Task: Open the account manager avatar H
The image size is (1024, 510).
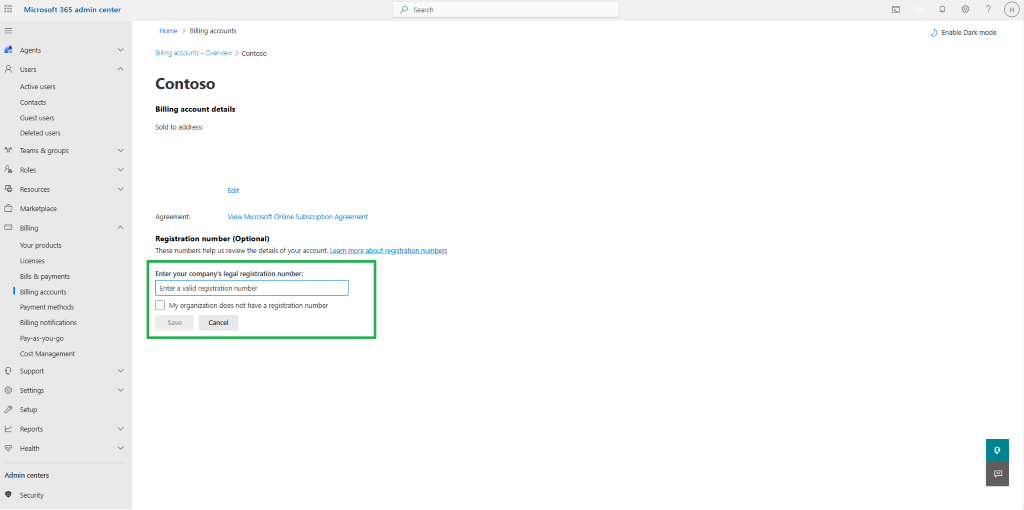Action: click(x=1012, y=10)
